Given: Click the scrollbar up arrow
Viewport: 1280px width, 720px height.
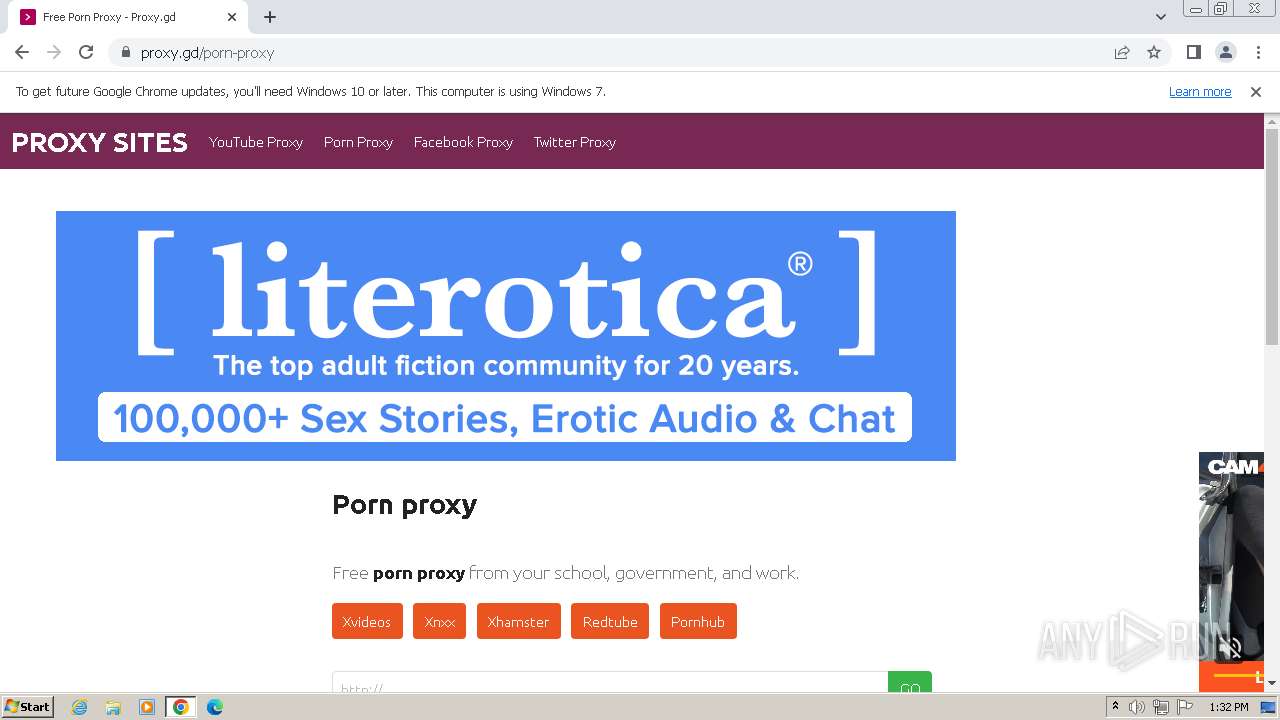Looking at the screenshot, I should [x=1272, y=121].
